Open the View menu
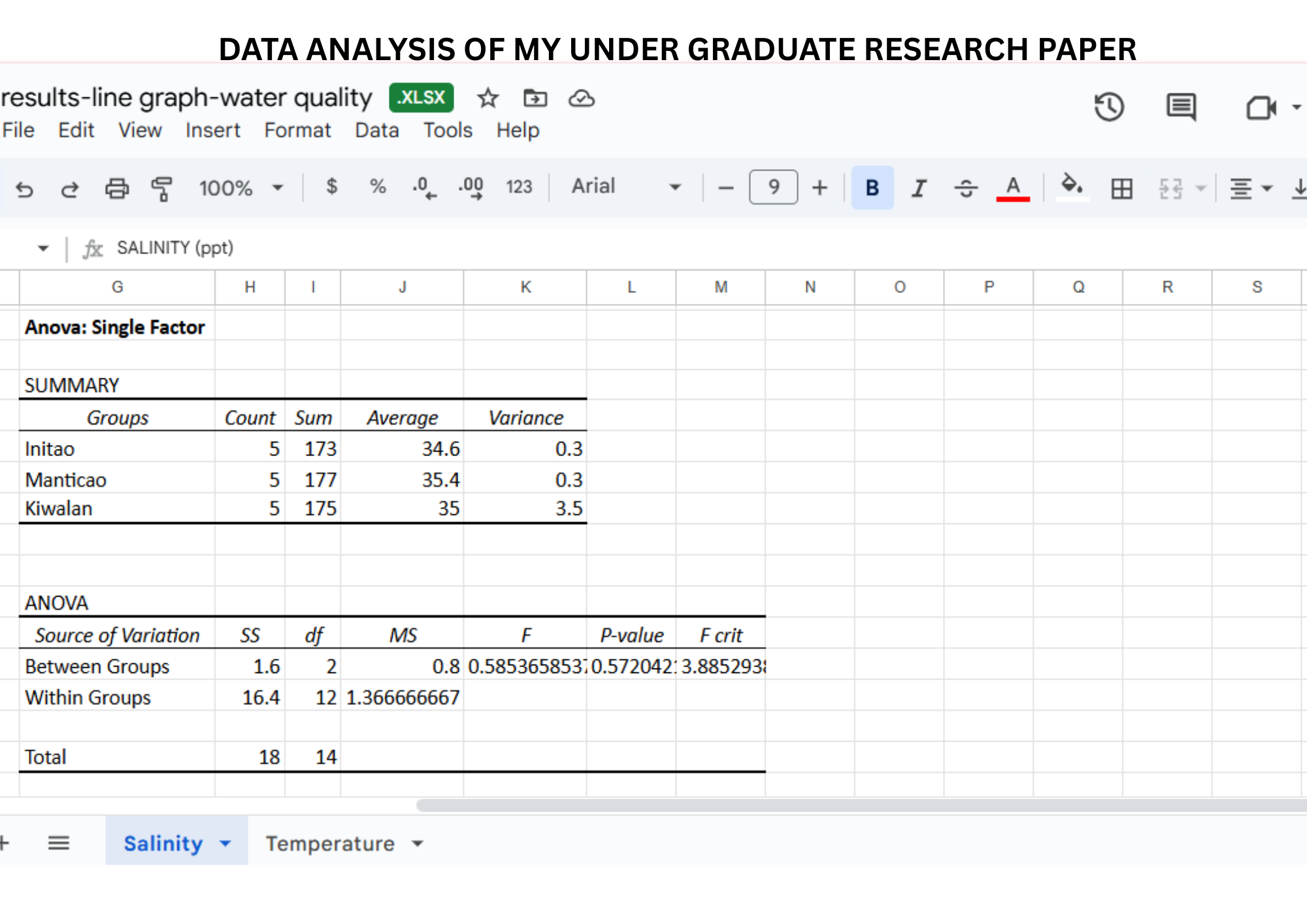This screenshot has height=924, width=1307. [140, 130]
